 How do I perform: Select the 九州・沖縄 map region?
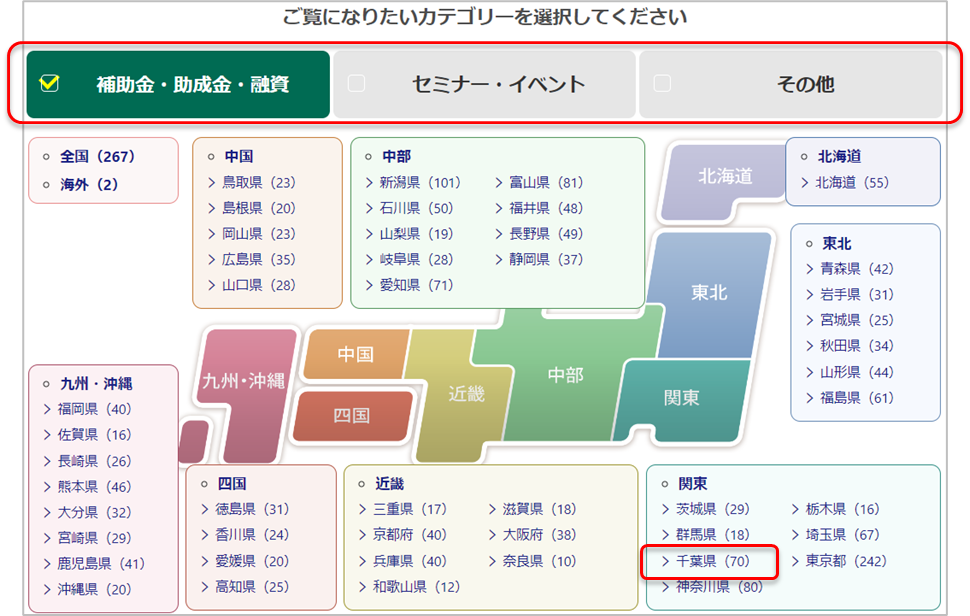click(x=244, y=381)
